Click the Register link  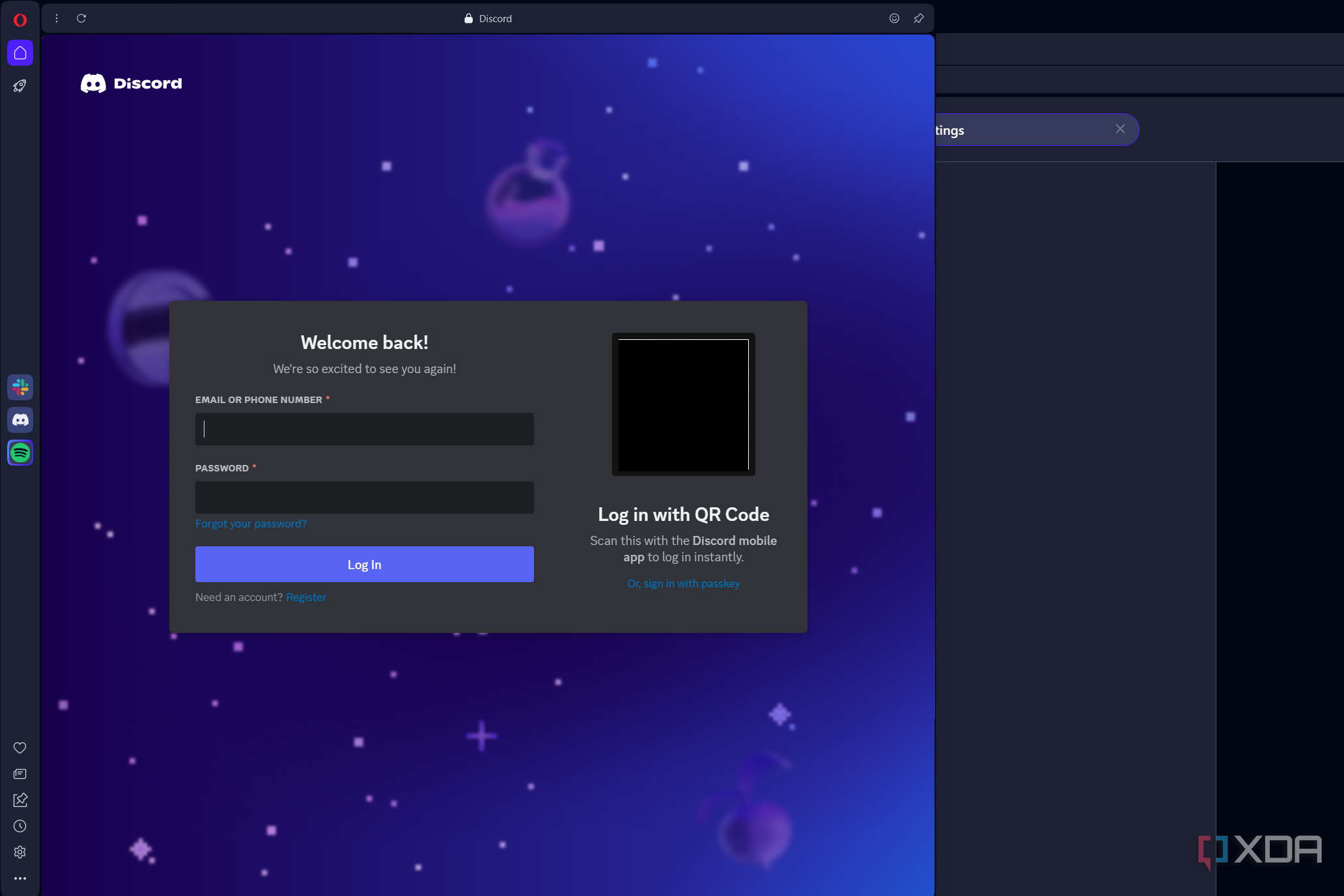tap(306, 597)
